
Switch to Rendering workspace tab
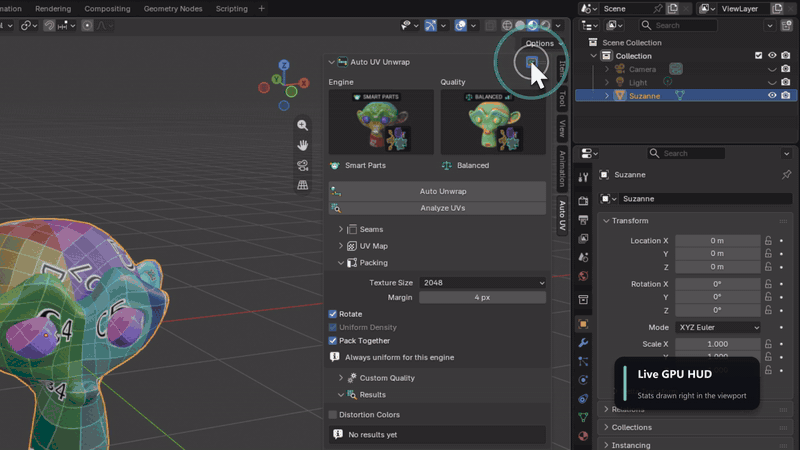(x=53, y=9)
